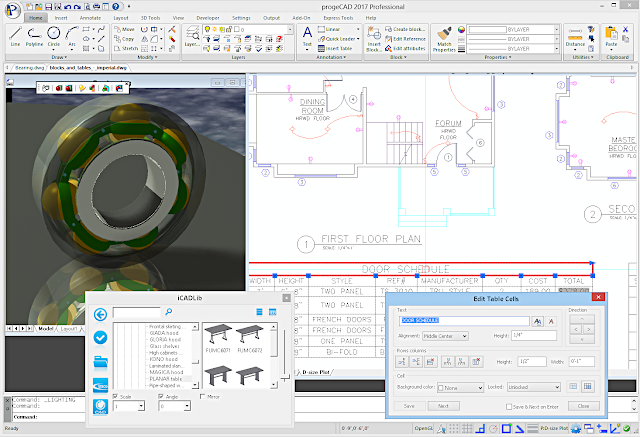Select the Polyline drawing tool
640x437 pixels.
point(34,36)
